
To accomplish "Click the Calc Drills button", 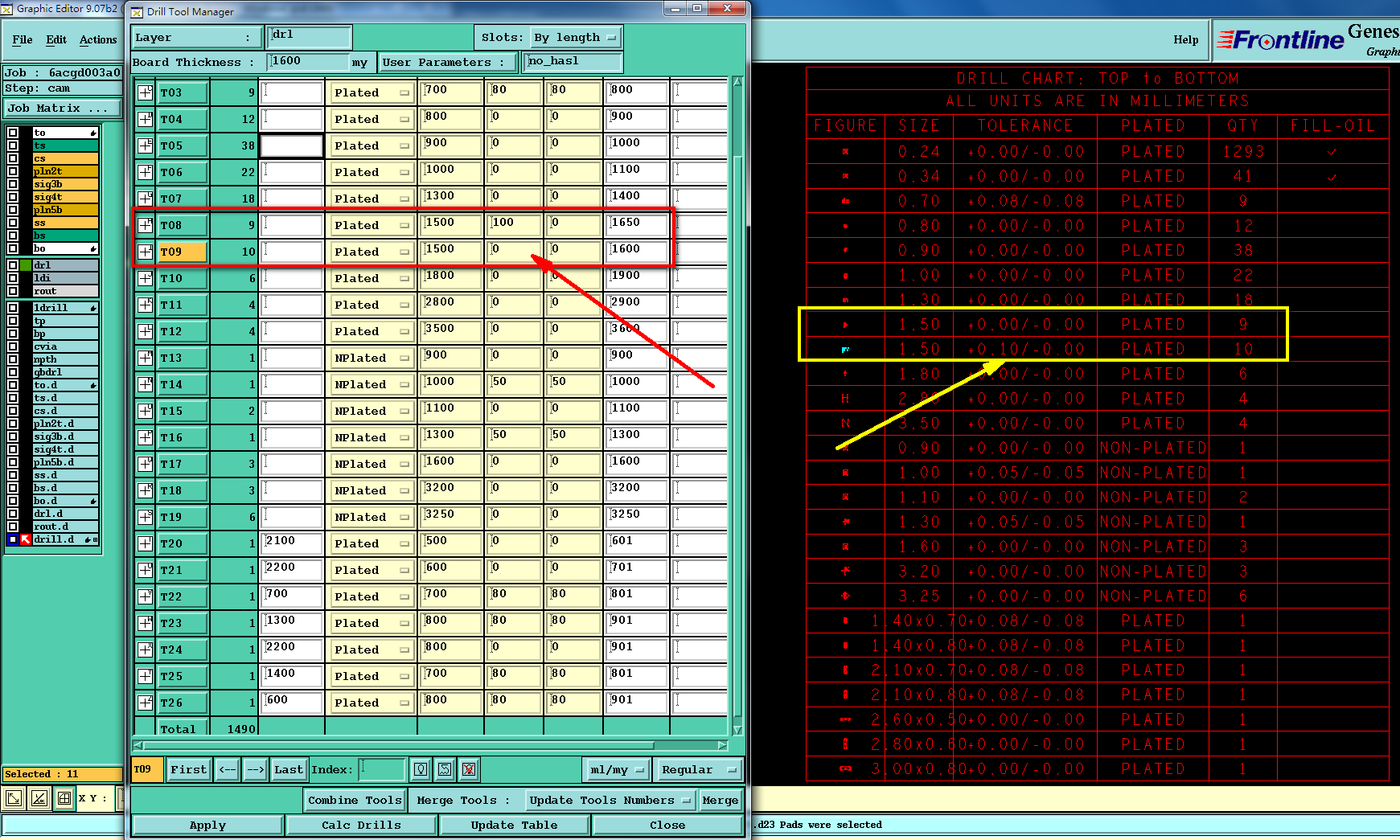I will point(361,826).
